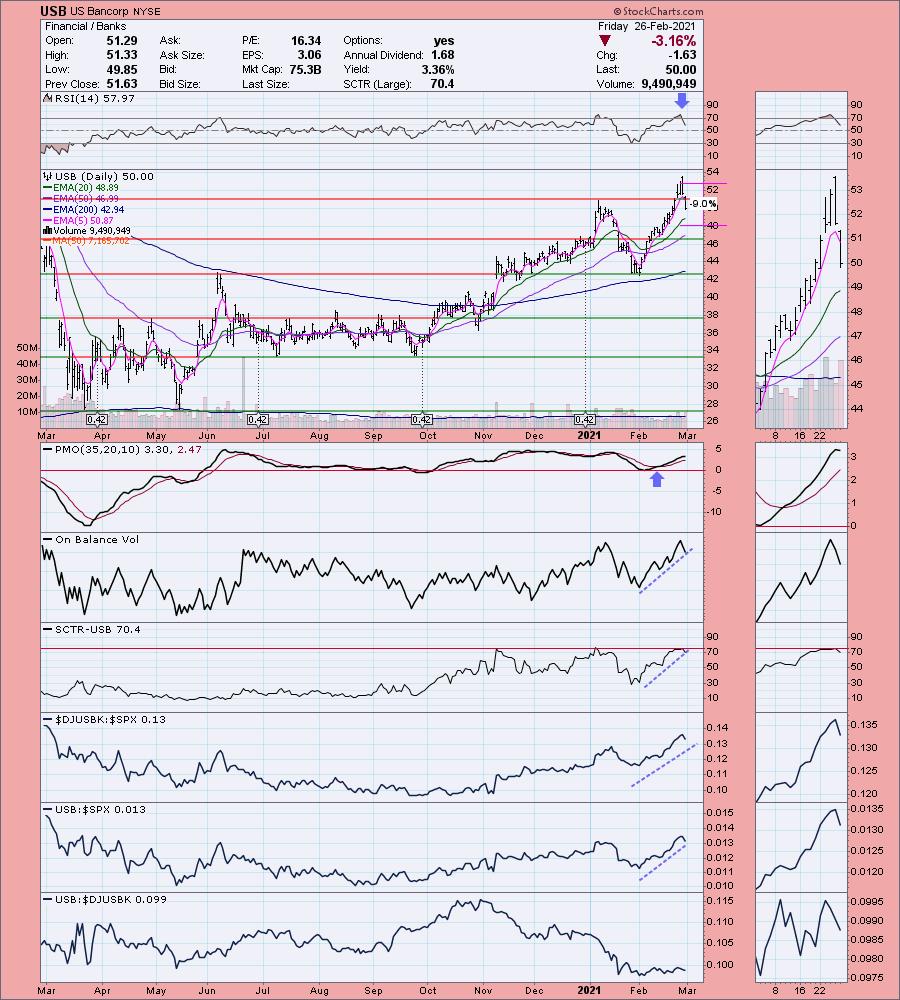The image size is (900, 1000).
Task: Click the SCTR-USB 70.4 panel label
Action: 98,629
